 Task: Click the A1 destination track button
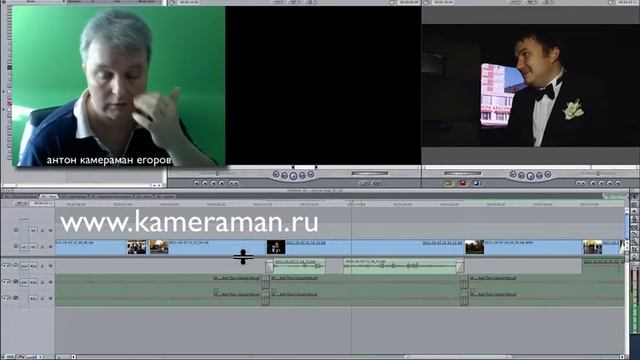point(33,266)
